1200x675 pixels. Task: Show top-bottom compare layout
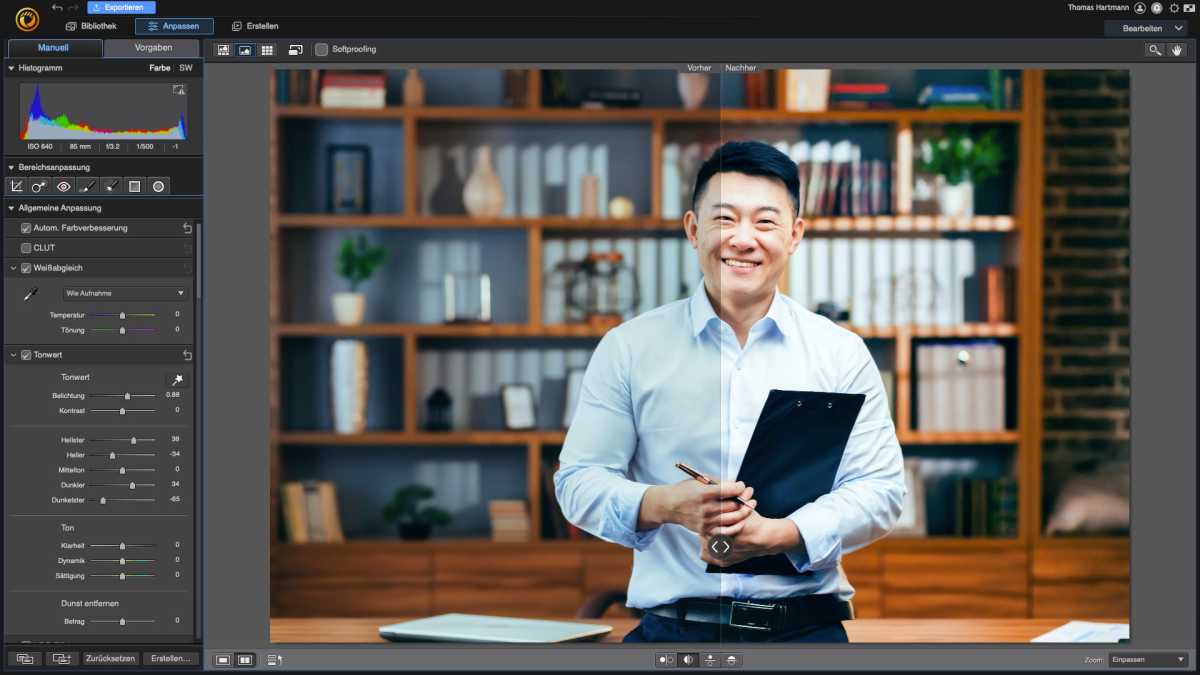tap(710, 660)
